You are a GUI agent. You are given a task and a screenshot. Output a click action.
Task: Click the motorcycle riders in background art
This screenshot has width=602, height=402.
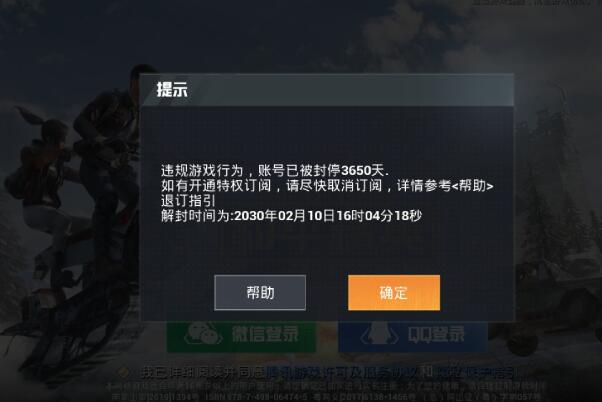pyautogui.click(x=73, y=215)
